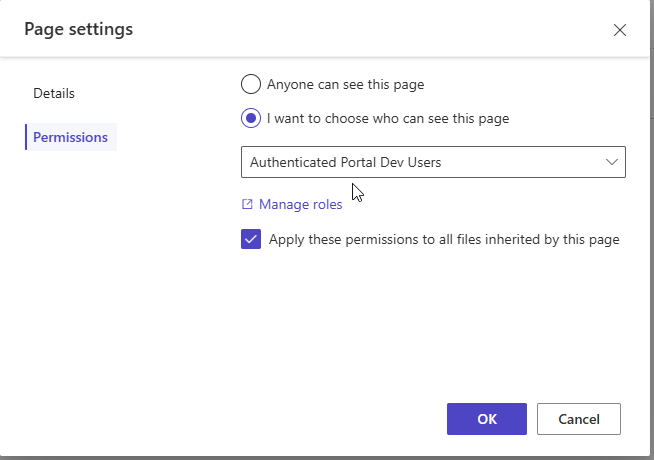Close the Page settings dialog
The image size is (654, 460).
point(620,30)
